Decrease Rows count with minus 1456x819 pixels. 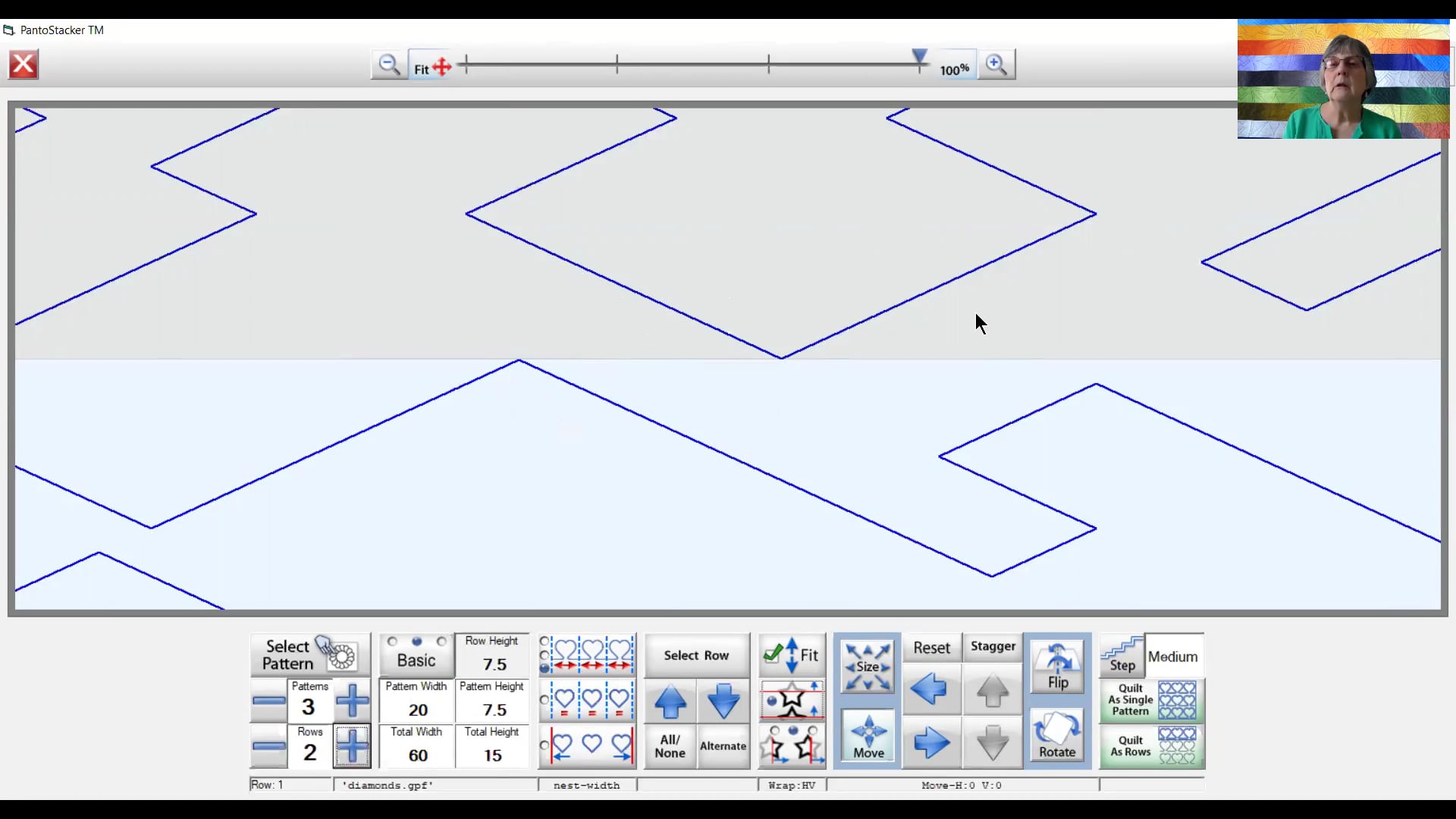(x=269, y=746)
